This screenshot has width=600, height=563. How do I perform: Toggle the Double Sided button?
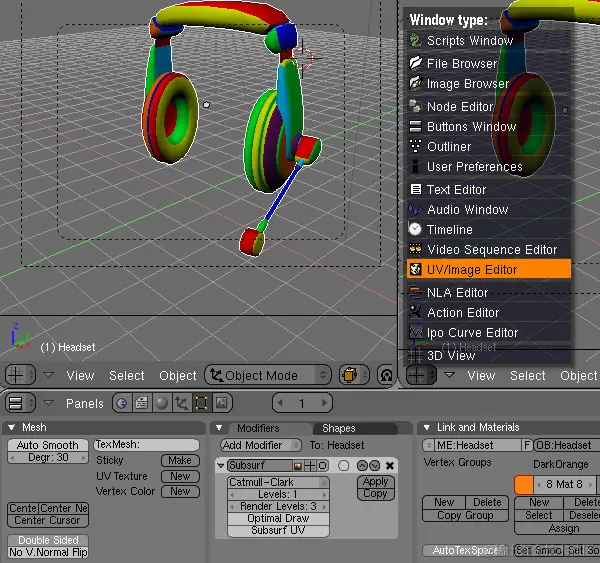tap(48, 540)
